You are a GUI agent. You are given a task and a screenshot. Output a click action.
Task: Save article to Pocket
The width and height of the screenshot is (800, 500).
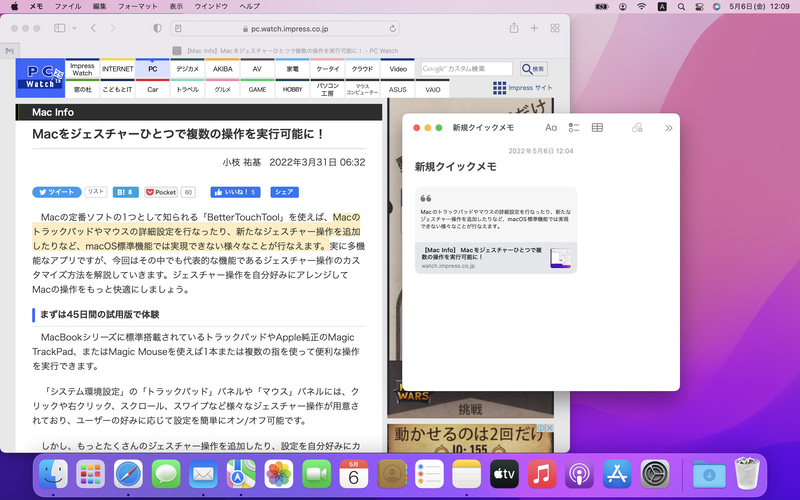(161, 192)
